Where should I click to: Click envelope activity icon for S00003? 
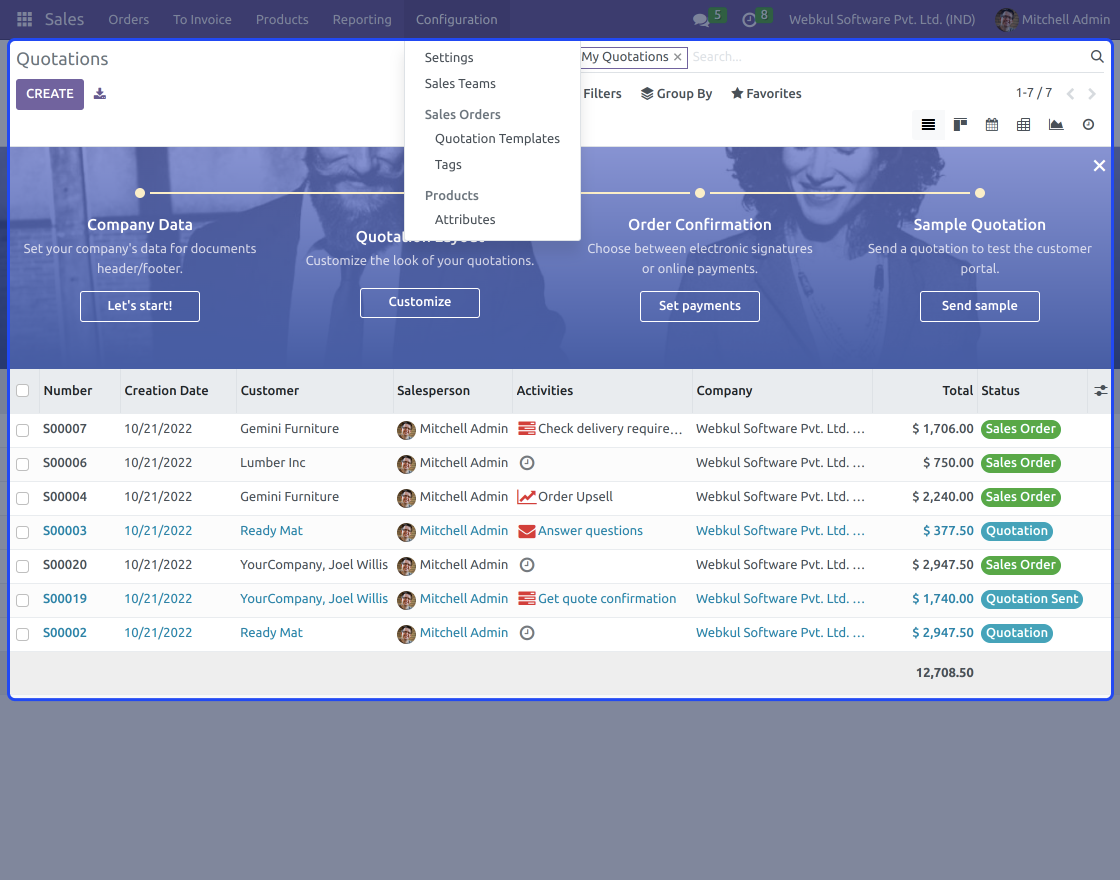click(x=526, y=531)
